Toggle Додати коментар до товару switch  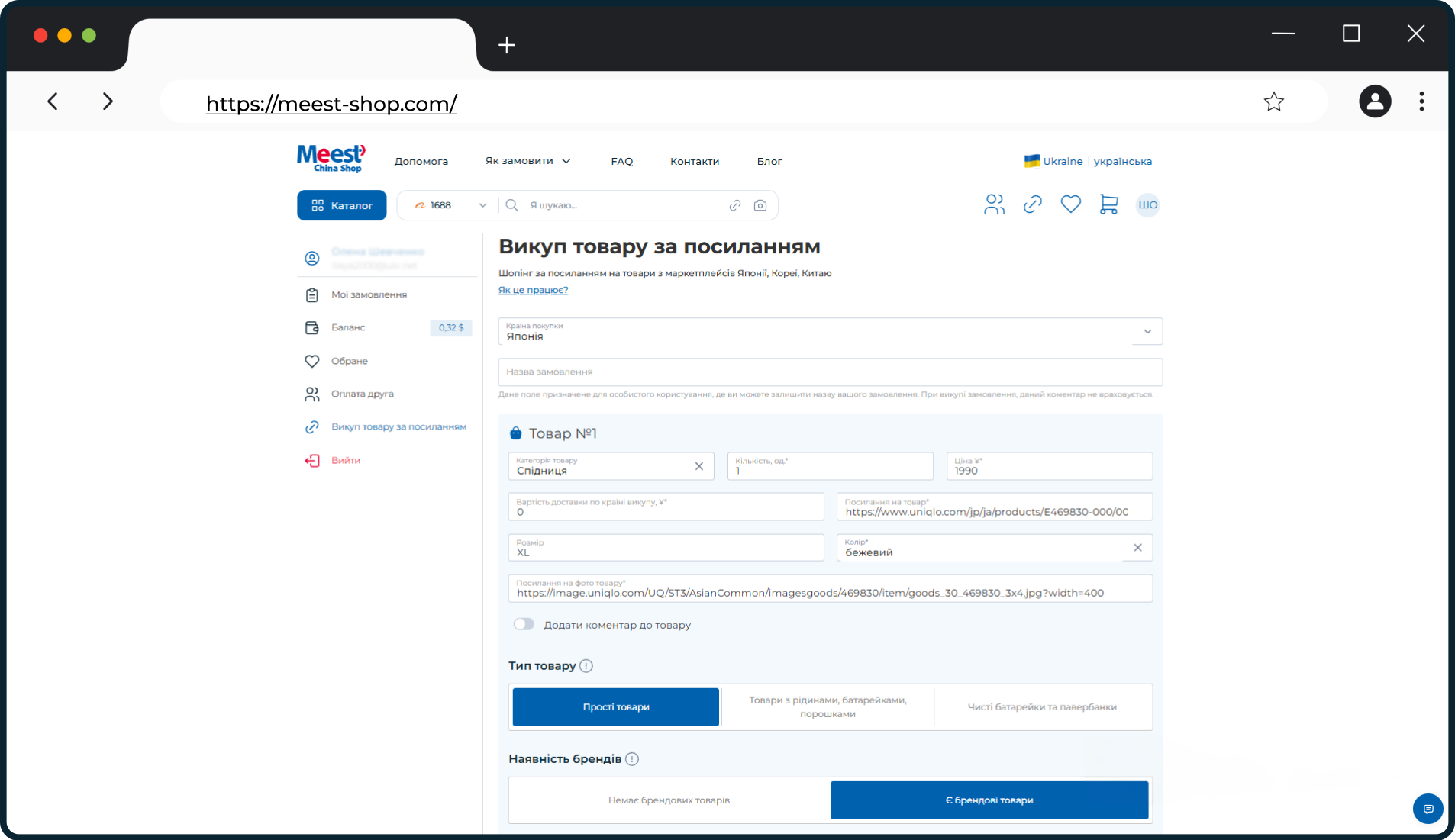pyautogui.click(x=524, y=624)
